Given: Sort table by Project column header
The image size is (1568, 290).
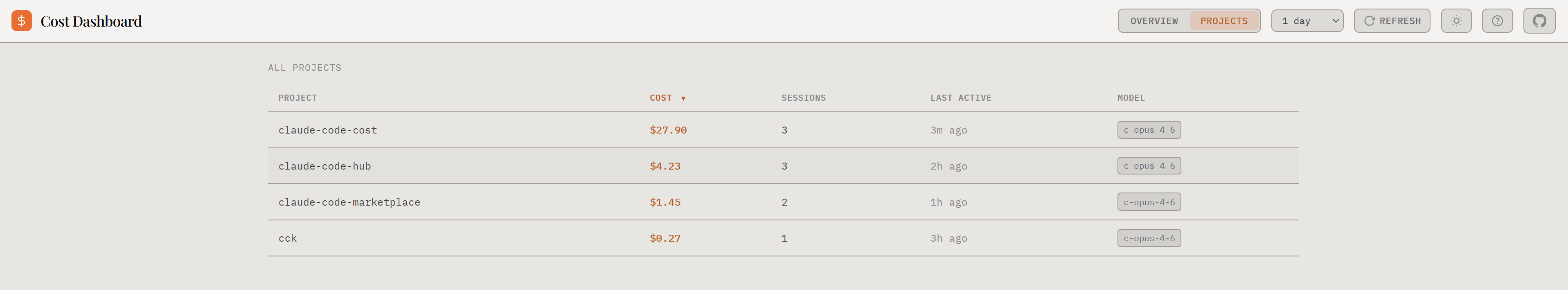Looking at the screenshot, I should (297, 98).
